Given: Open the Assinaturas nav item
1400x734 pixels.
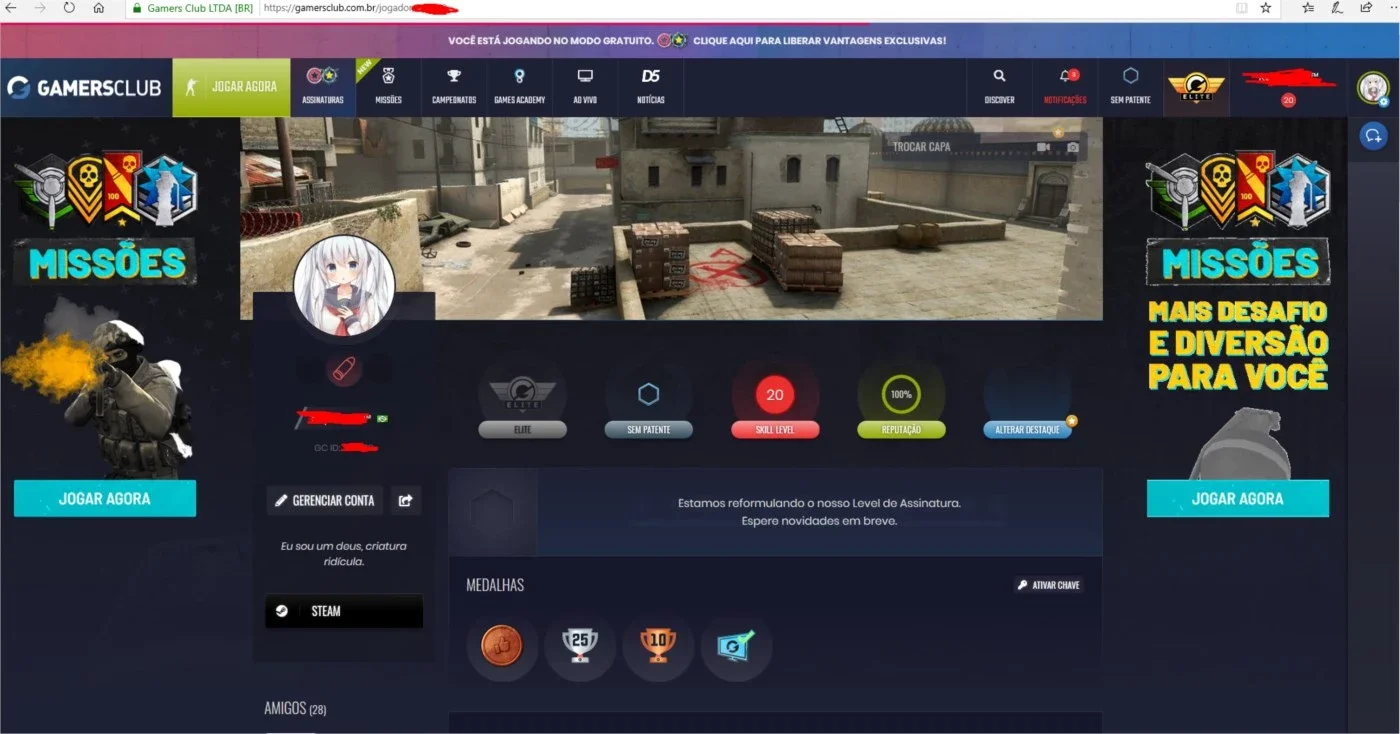Looking at the screenshot, I should (323, 87).
